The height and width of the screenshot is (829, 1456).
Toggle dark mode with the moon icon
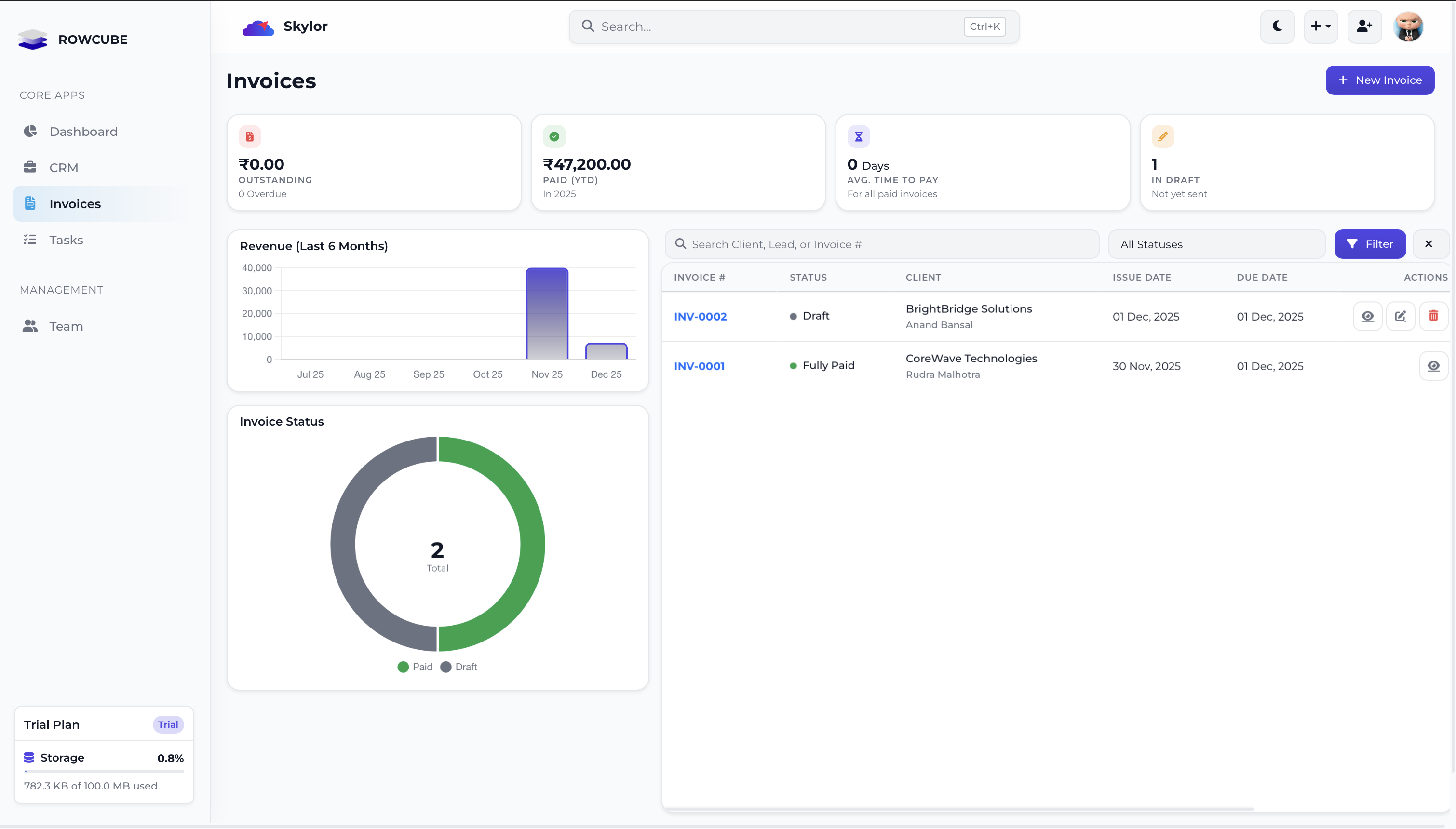click(1277, 26)
